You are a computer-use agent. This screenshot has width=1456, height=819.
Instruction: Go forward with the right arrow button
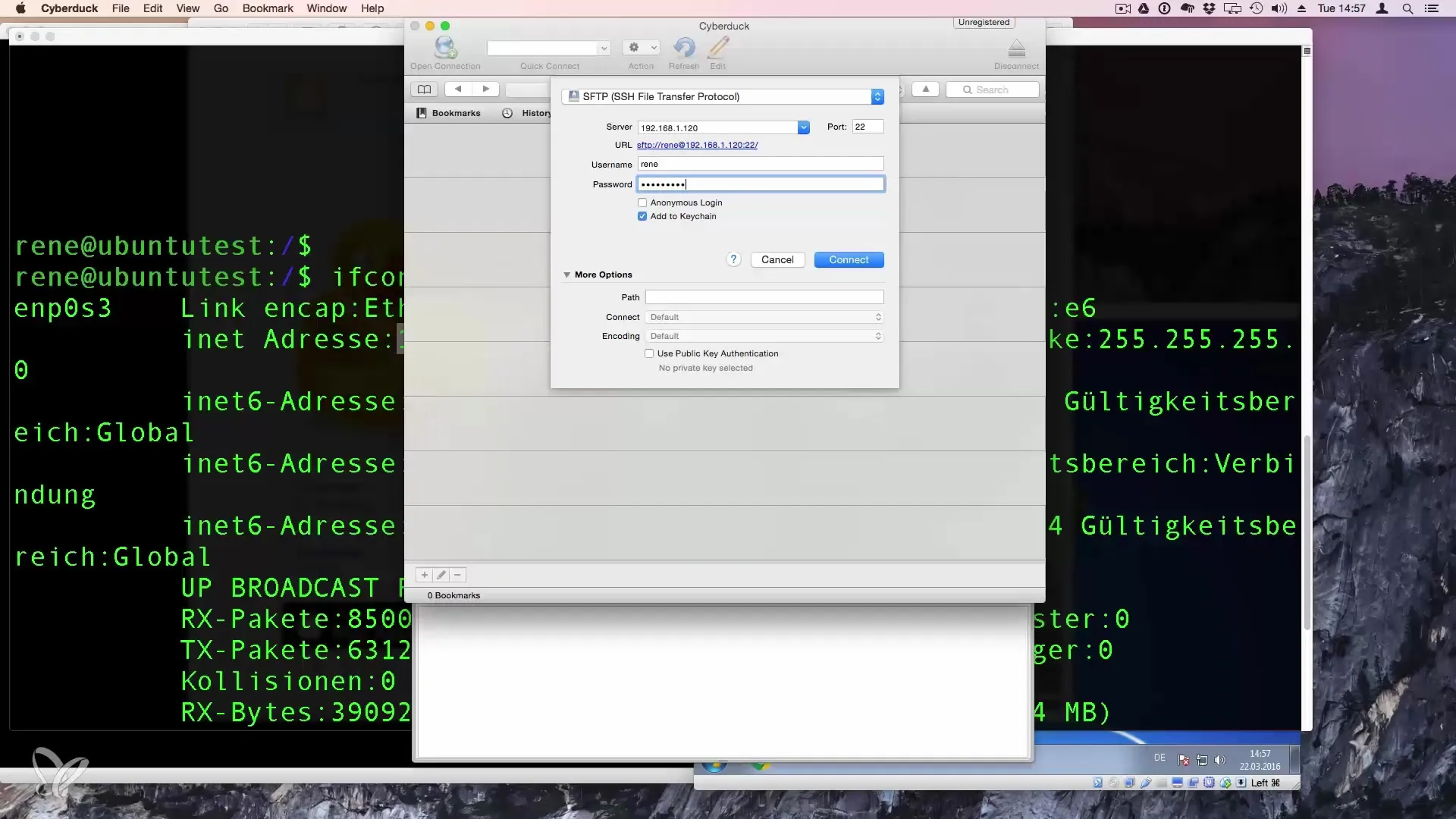(x=485, y=89)
